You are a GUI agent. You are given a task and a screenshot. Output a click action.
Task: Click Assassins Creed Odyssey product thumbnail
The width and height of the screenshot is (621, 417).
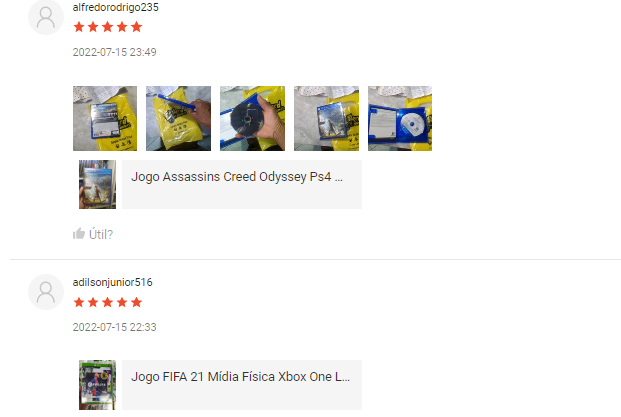pos(97,185)
